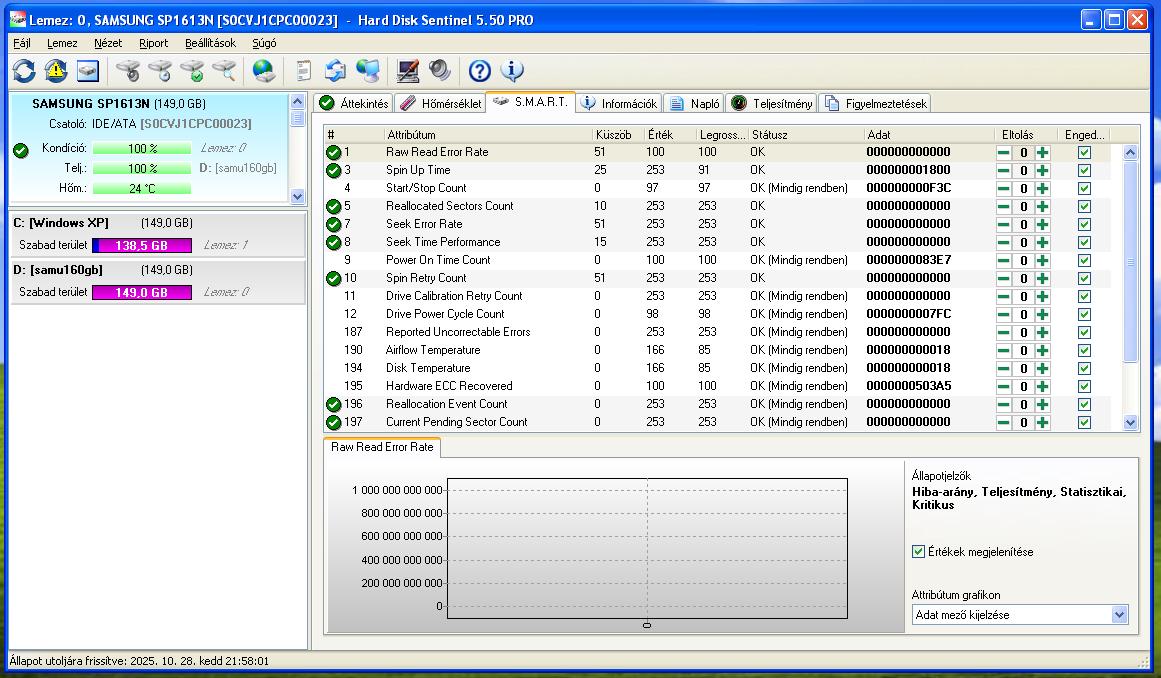
Task: Toggle the Értékek megjelenítése checkbox
Action: pyautogui.click(x=919, y=552)
